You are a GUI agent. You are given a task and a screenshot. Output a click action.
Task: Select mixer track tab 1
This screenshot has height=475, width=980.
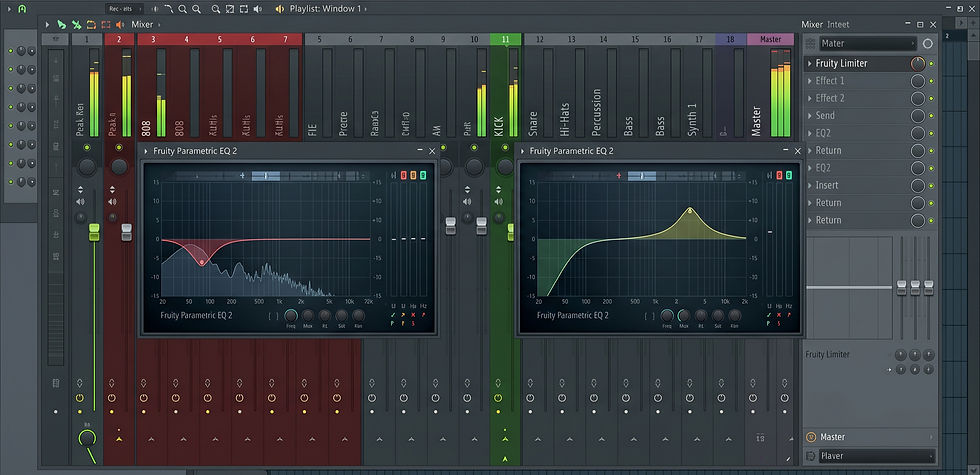pyautogui.click(x=87, y=39)
